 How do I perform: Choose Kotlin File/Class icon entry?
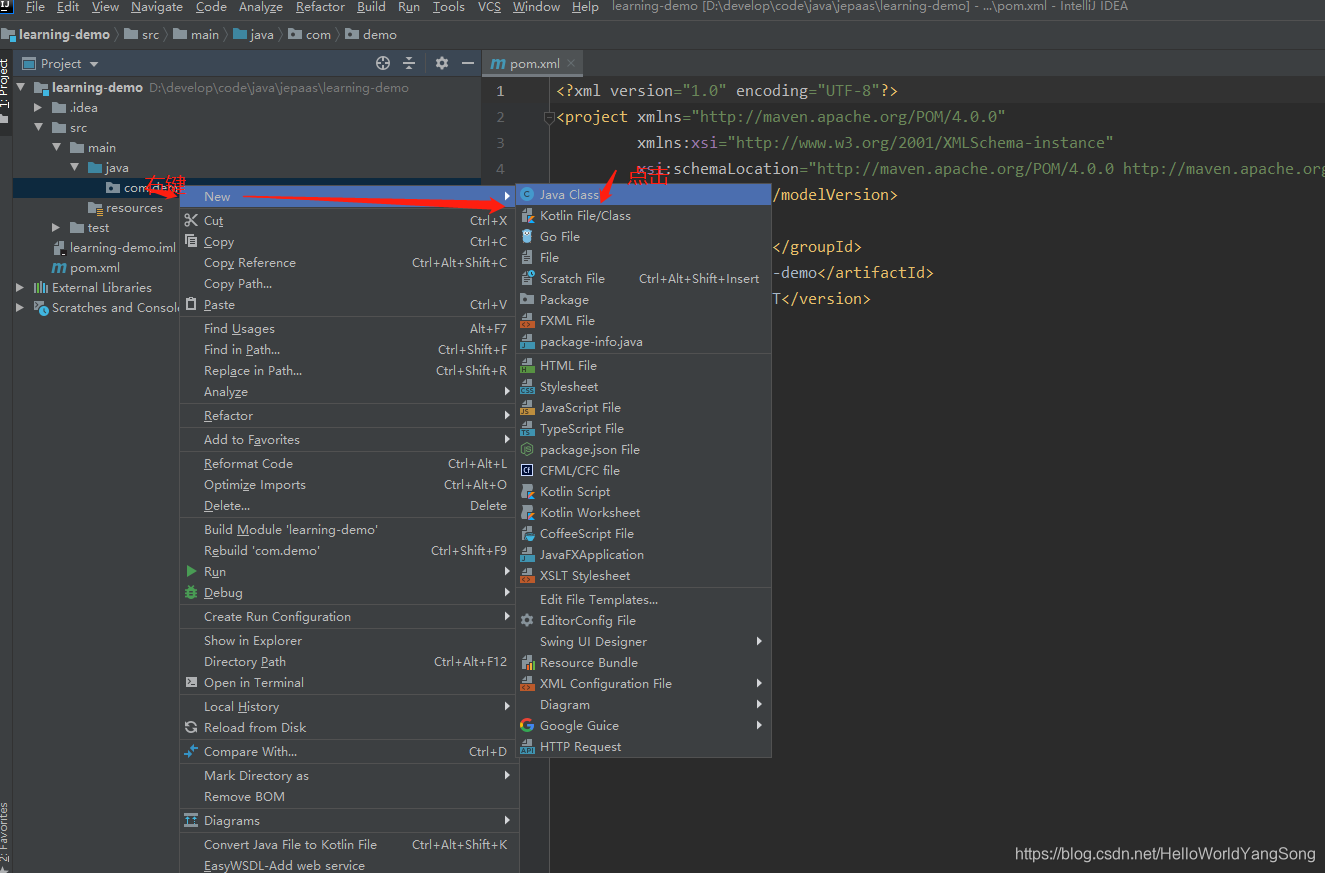[x=527, y=215]
